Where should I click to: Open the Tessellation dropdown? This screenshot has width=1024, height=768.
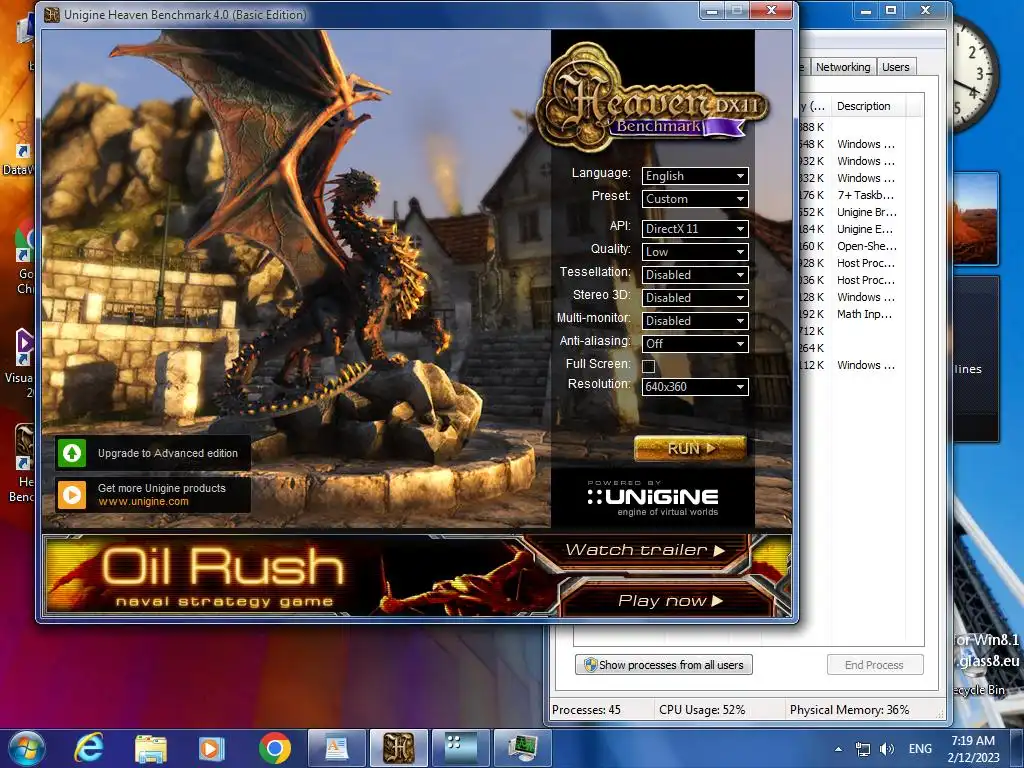click(695, 274)
